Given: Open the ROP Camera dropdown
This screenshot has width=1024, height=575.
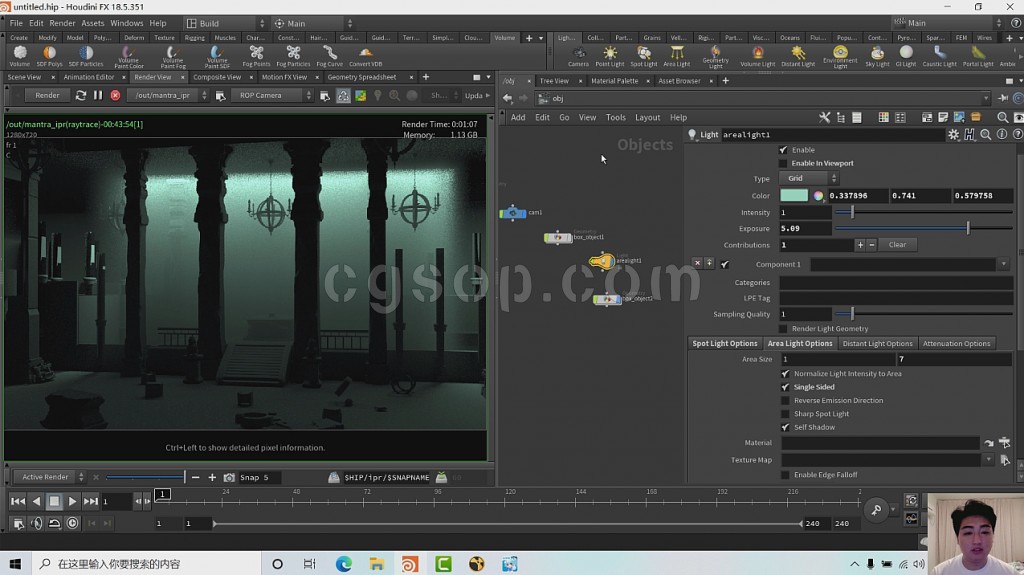Looking at the screenshot, I should 272,95.
